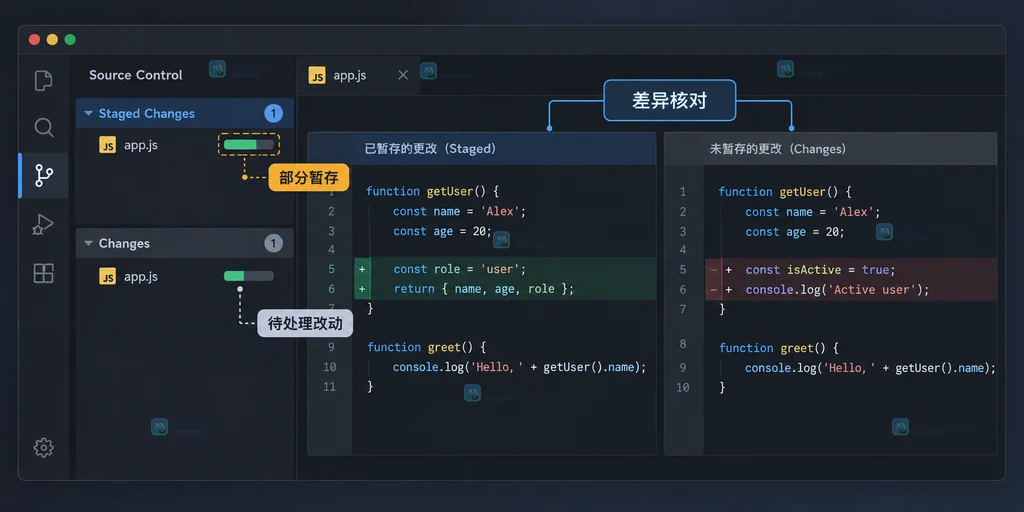Click the Changes count badge
The image size is (1024, 512).
click(273, 244)
